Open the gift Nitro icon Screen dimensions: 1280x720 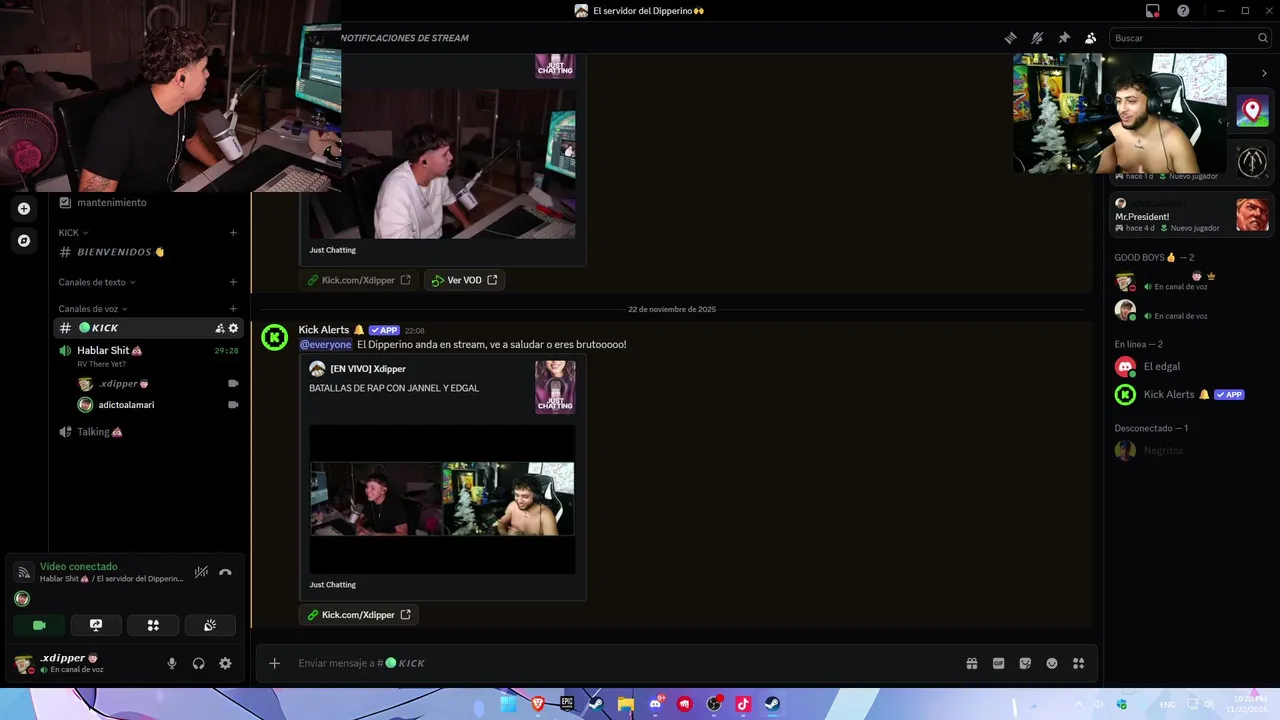coord(971,663)
